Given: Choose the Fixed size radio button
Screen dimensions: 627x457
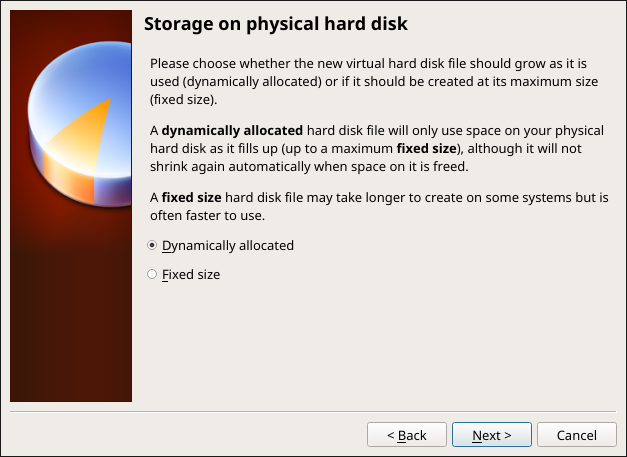Looking at the screenshot, I should tap(152, 274).
